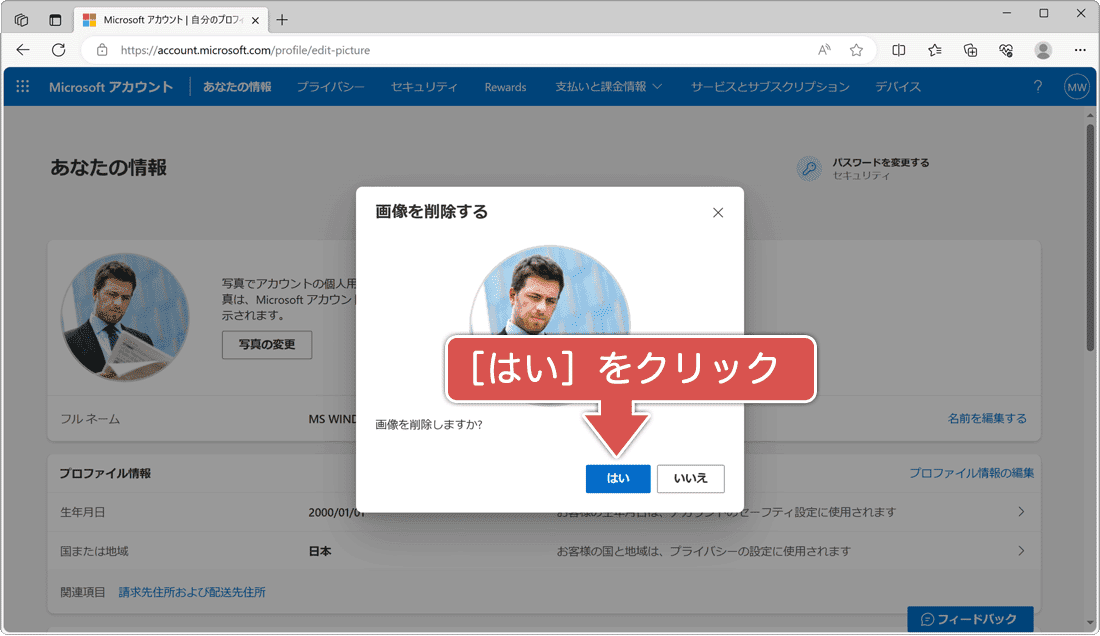
Task: Open Edge split screen view
Action: coord(898,48)
